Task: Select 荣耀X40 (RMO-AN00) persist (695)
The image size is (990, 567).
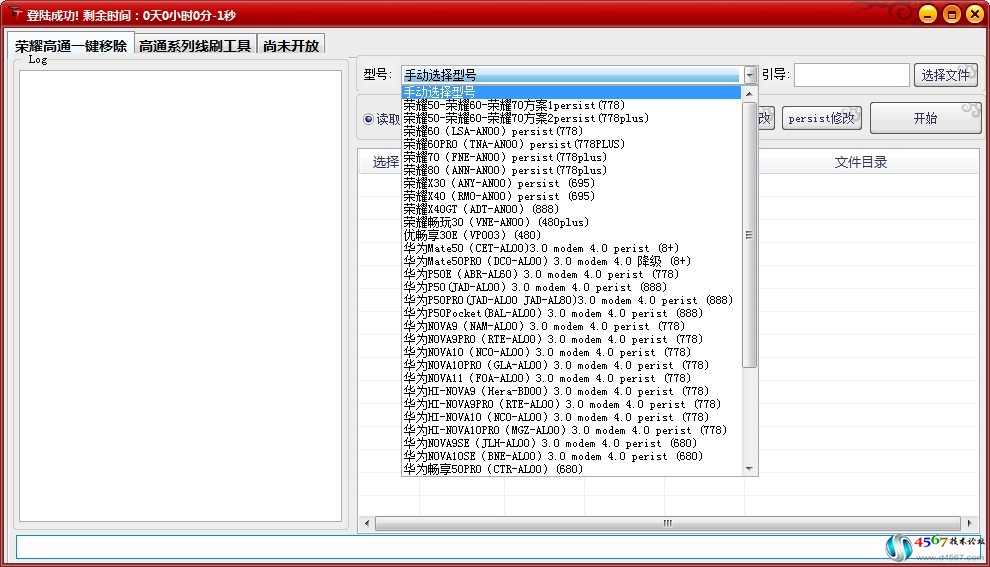Action: pyautogui.click(x=571, y=196)
